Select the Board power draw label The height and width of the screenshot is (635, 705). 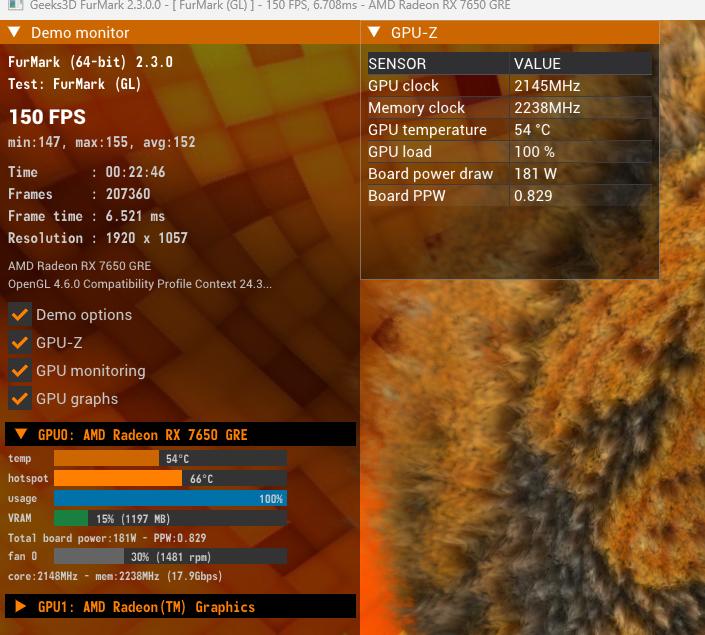[431, 174]
